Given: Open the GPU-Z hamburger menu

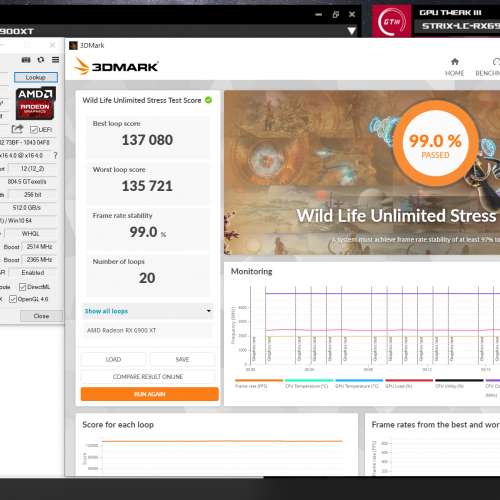Looking at the screenshot, I should 55,60.
